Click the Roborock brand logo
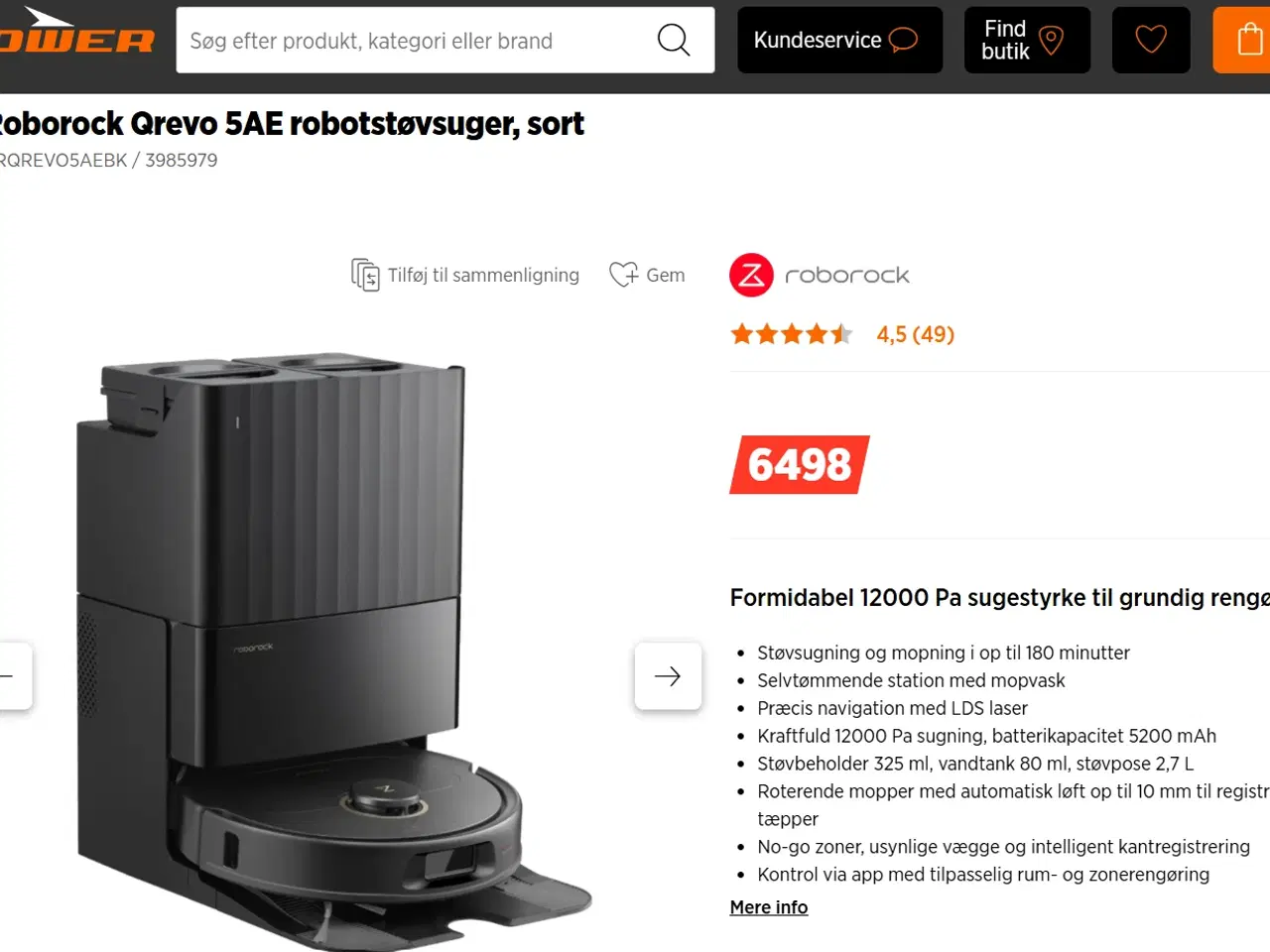 [x=820, y=275]
